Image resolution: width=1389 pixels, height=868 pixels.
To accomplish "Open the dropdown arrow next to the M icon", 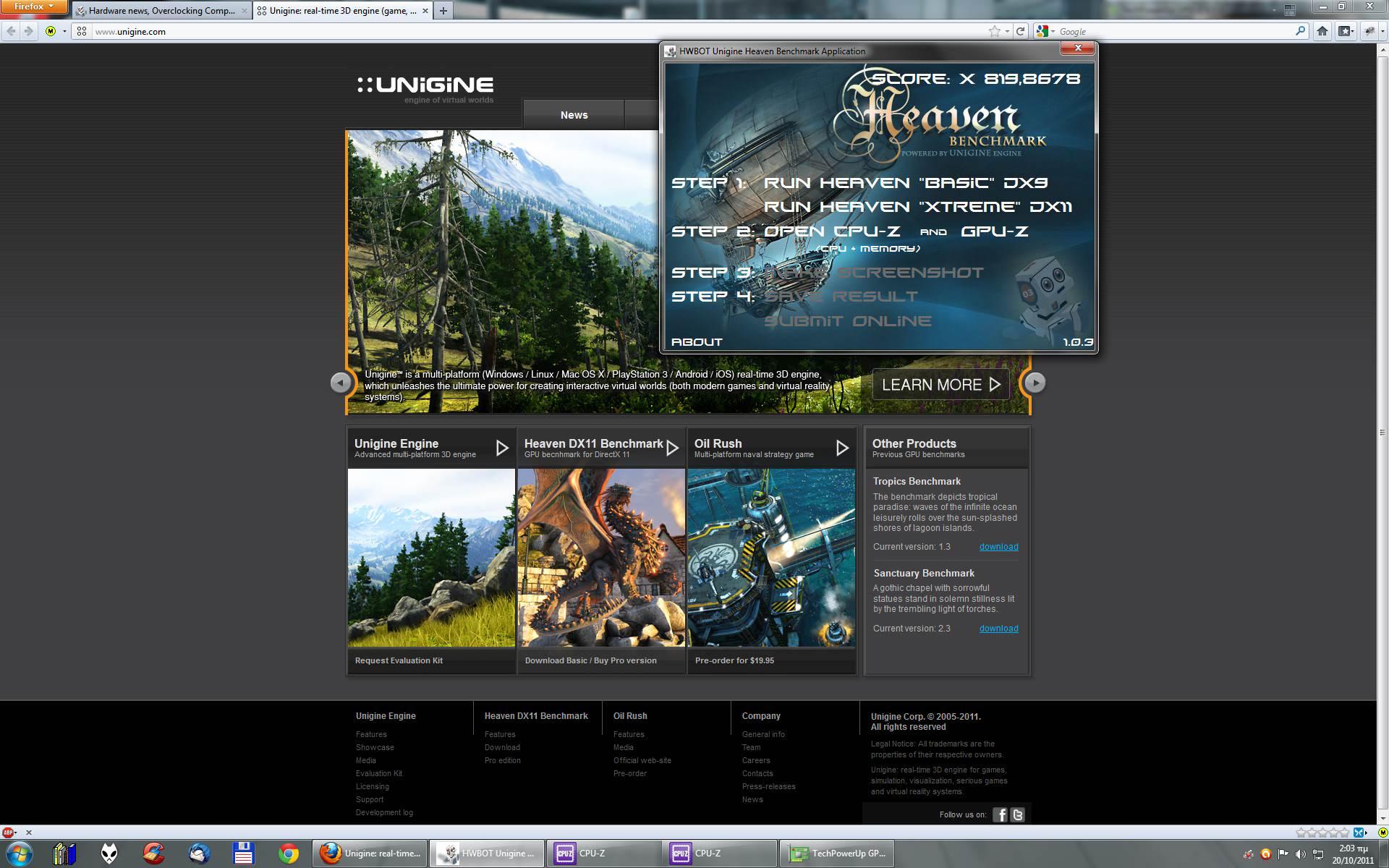I will 64,31.
